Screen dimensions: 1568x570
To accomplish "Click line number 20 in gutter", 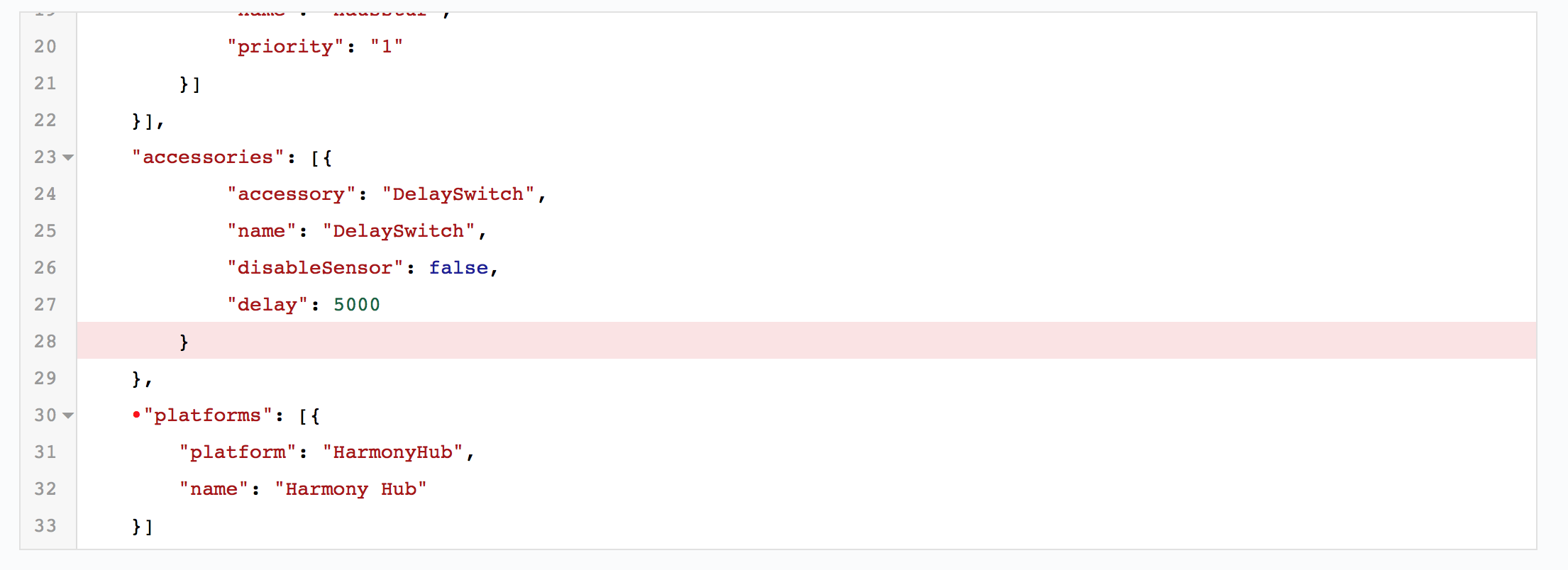I will coord(45,46).
